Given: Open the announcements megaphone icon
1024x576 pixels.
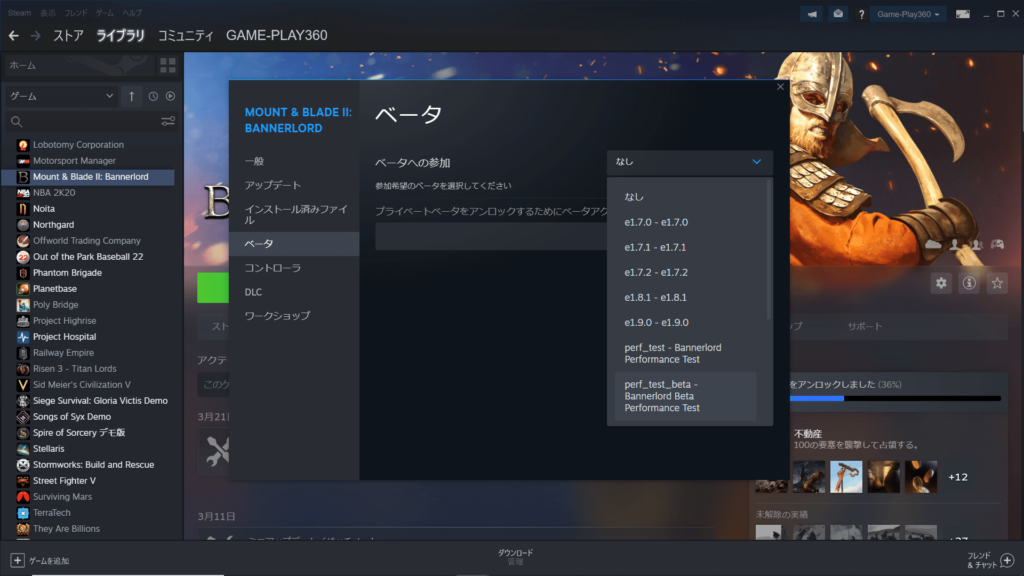Looking at the screenshot, I should click(x=812, y=14).
